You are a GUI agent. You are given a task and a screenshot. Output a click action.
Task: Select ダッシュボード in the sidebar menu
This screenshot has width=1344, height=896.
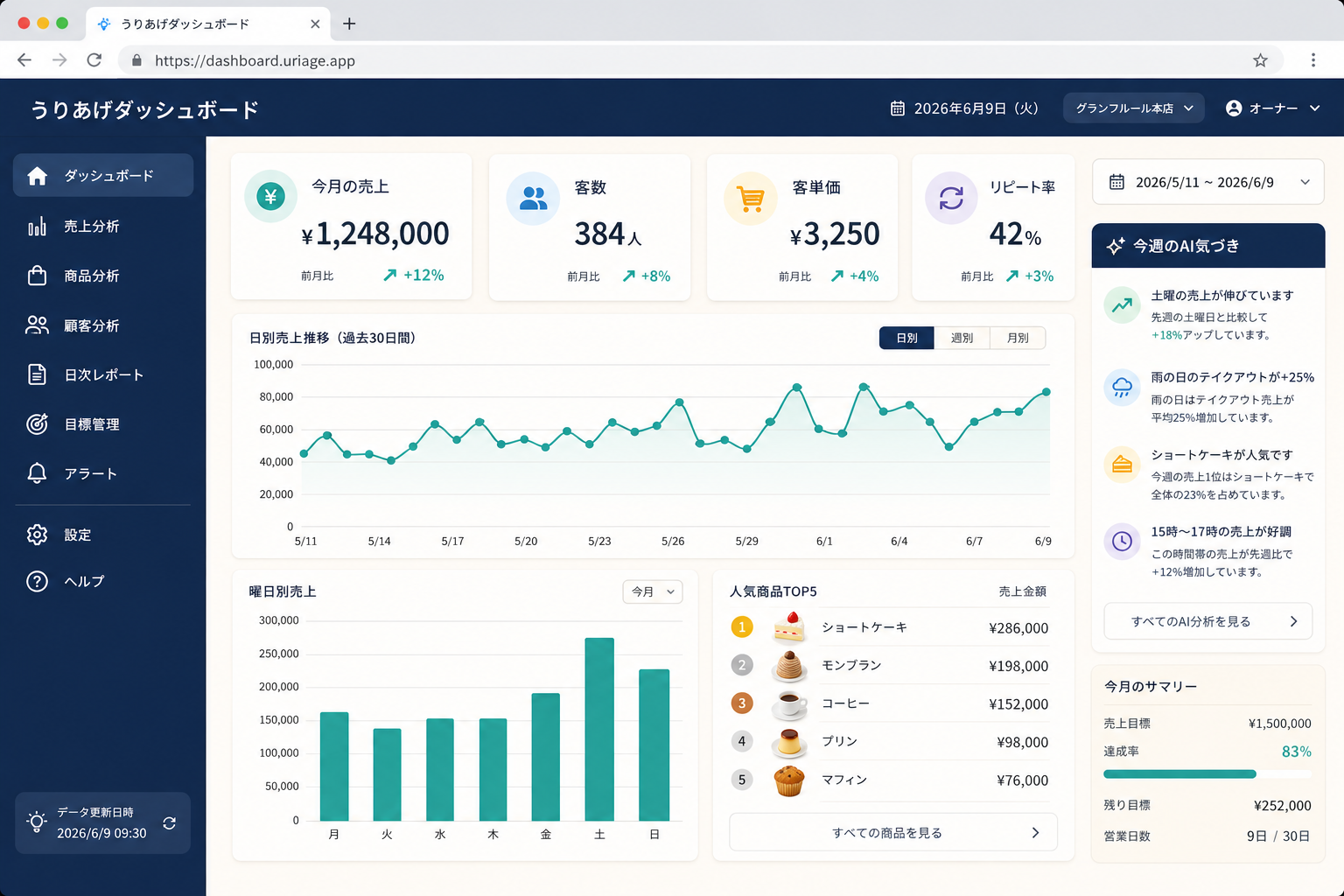[x=103, y=176]
